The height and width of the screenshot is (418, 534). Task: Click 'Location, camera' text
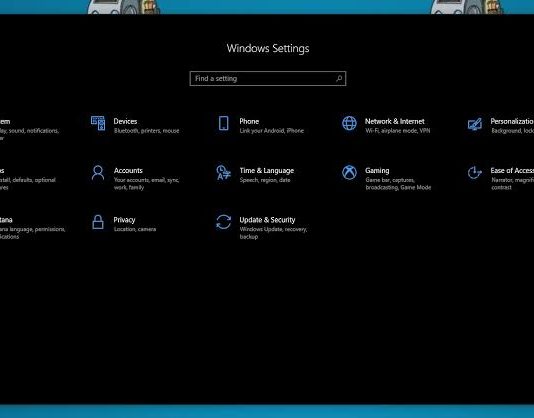point(135,229)
